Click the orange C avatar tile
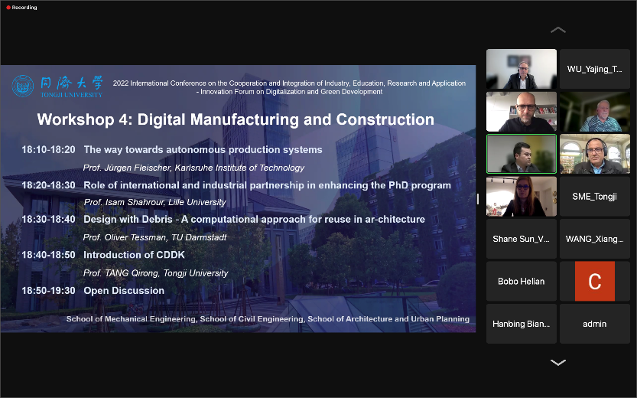The image size is (637, 400). point(594,282)
